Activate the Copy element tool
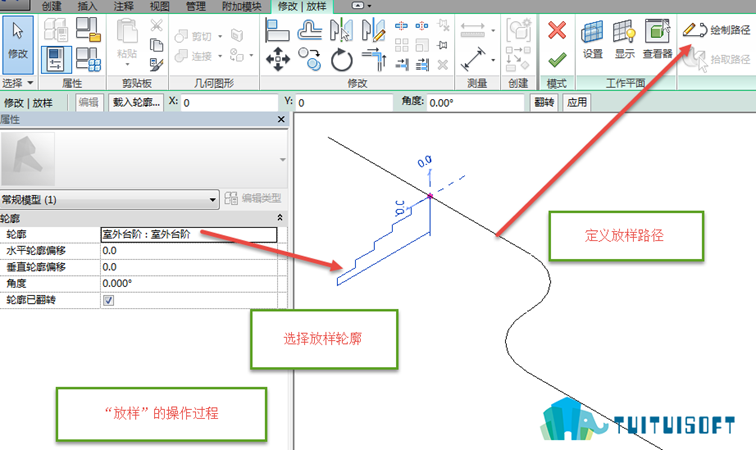 tap(310, 60)
